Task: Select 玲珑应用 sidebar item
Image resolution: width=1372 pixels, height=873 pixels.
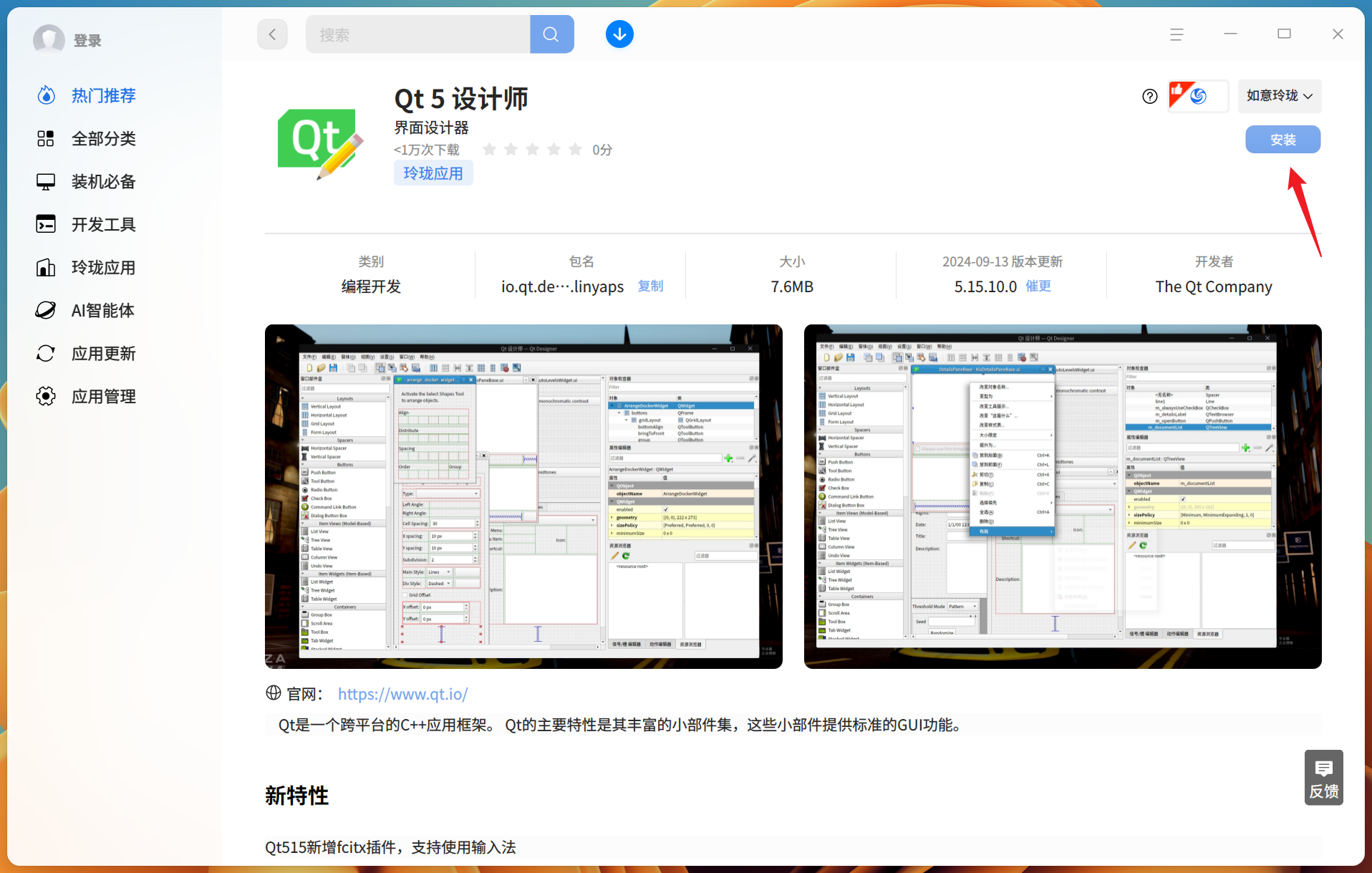Action: pos(103,267)
